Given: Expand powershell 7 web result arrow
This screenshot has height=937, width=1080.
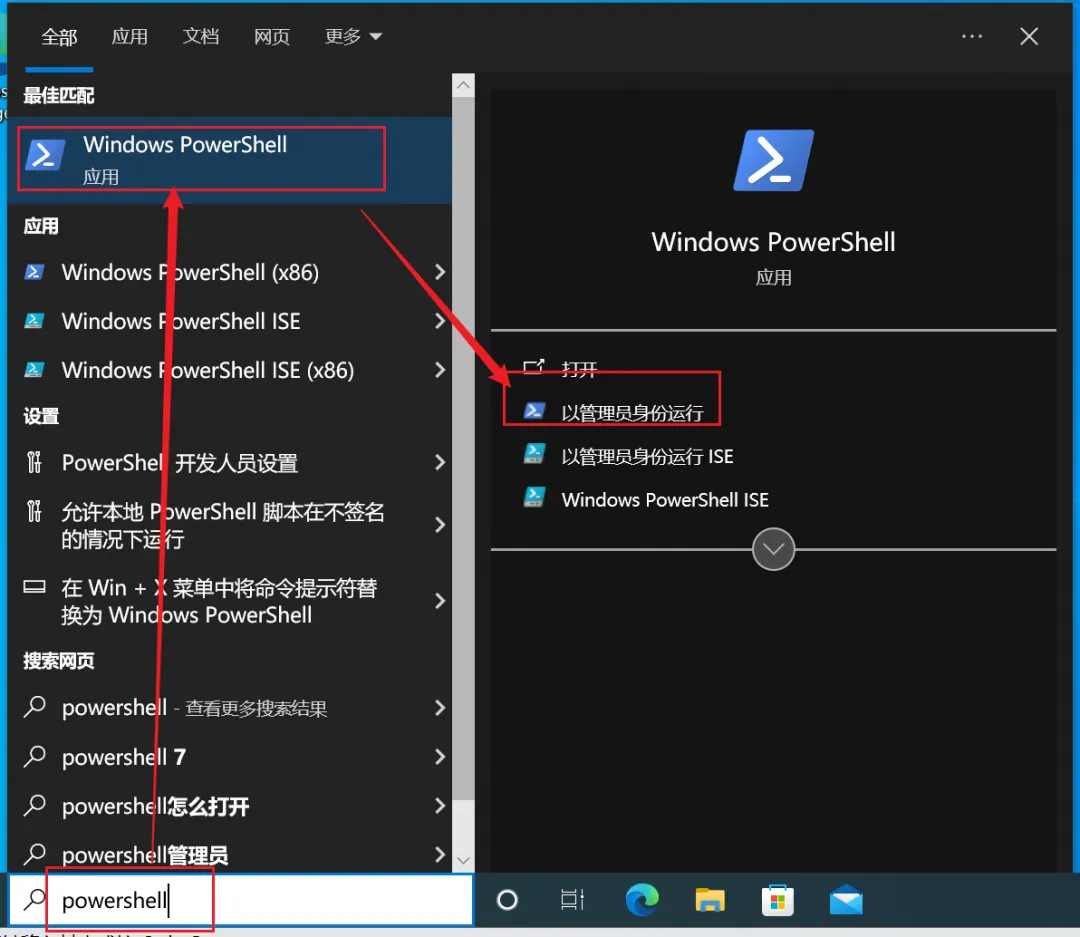Looking at the screenshot, I should (x=440, y=756).
